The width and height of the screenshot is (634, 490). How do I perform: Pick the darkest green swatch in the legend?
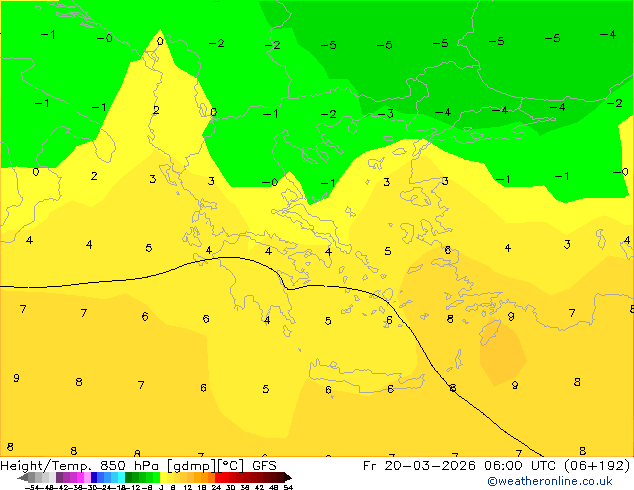(128, 477)
